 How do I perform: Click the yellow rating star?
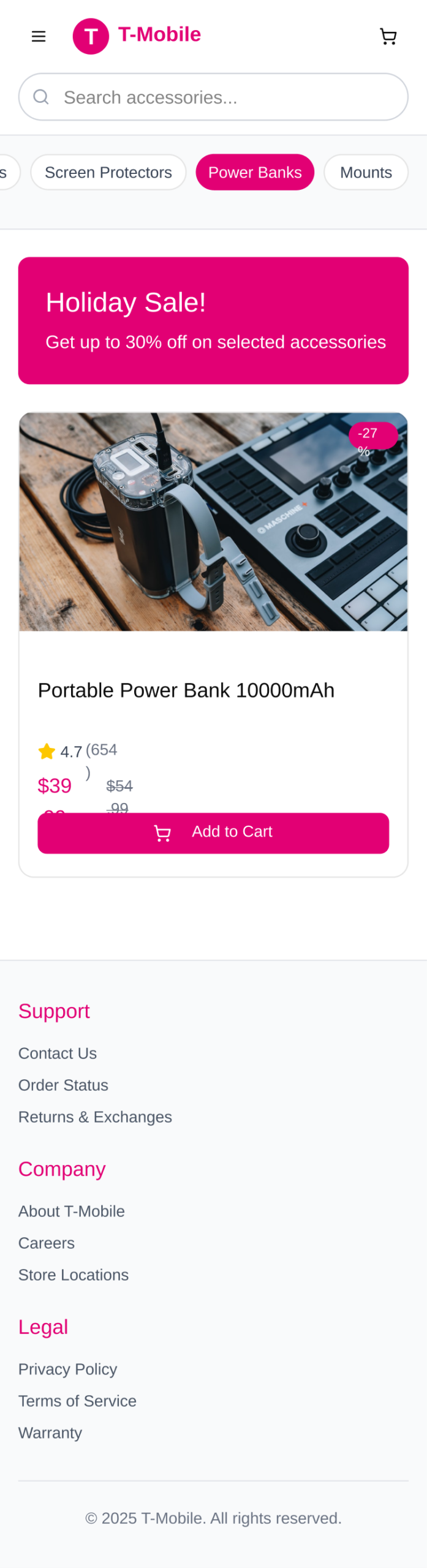click(x=47, y=752)
